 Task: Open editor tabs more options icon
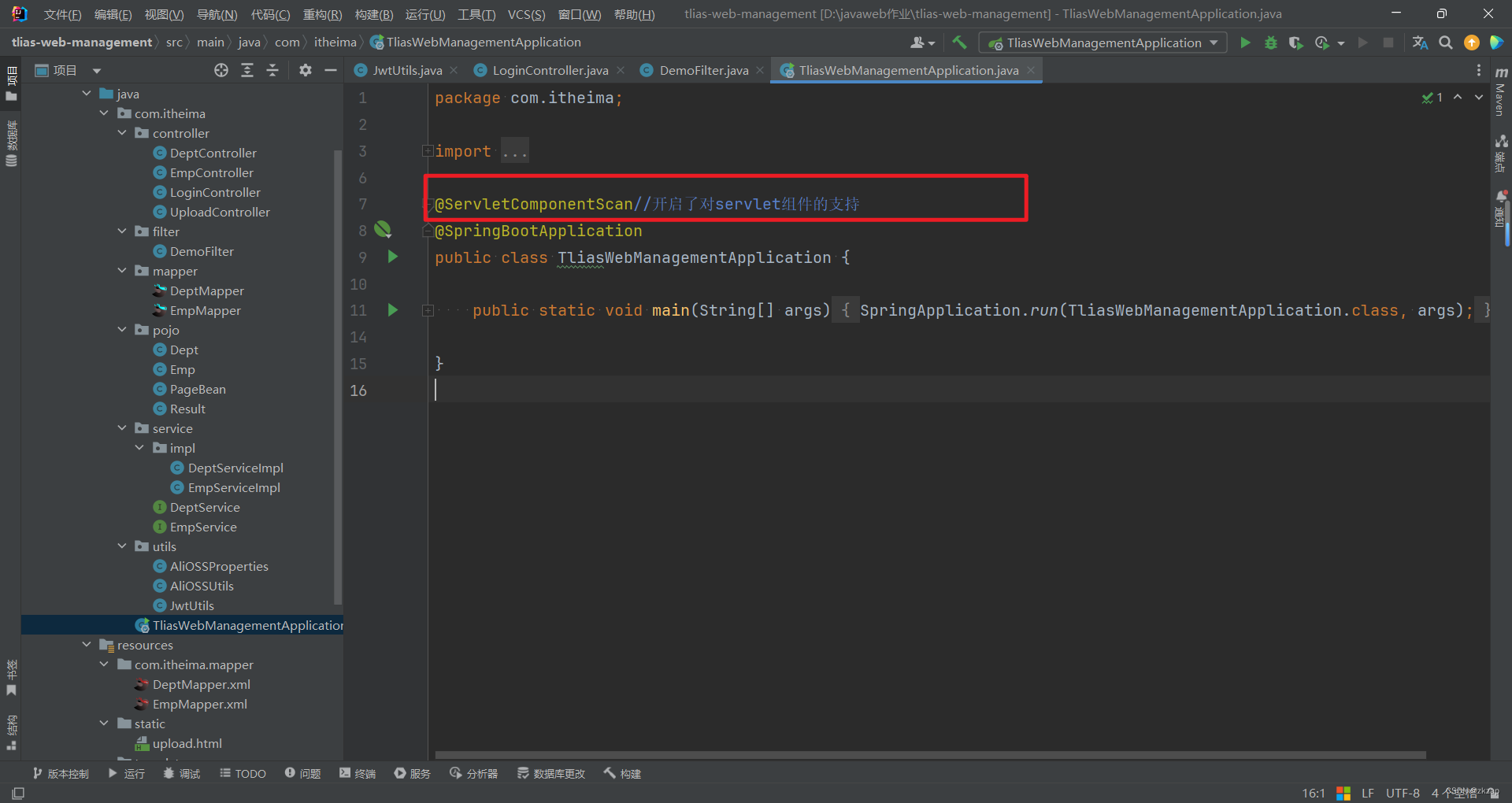tap(1479, 70)
